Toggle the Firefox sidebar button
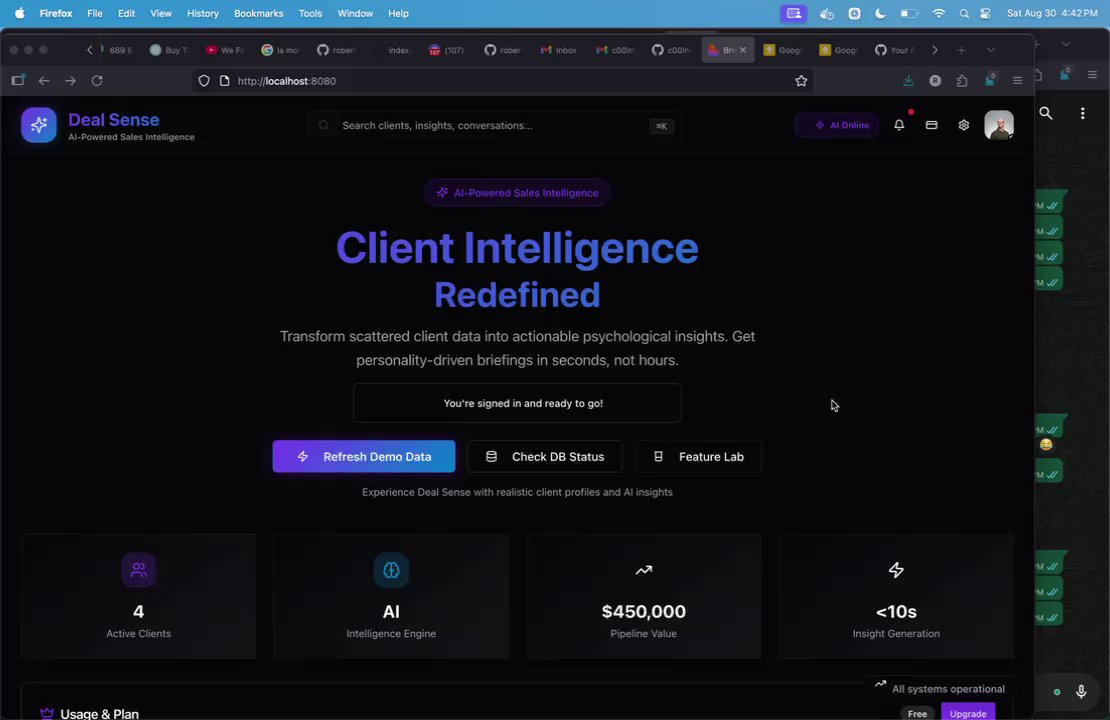1110x720 pixels. [18, 81]
